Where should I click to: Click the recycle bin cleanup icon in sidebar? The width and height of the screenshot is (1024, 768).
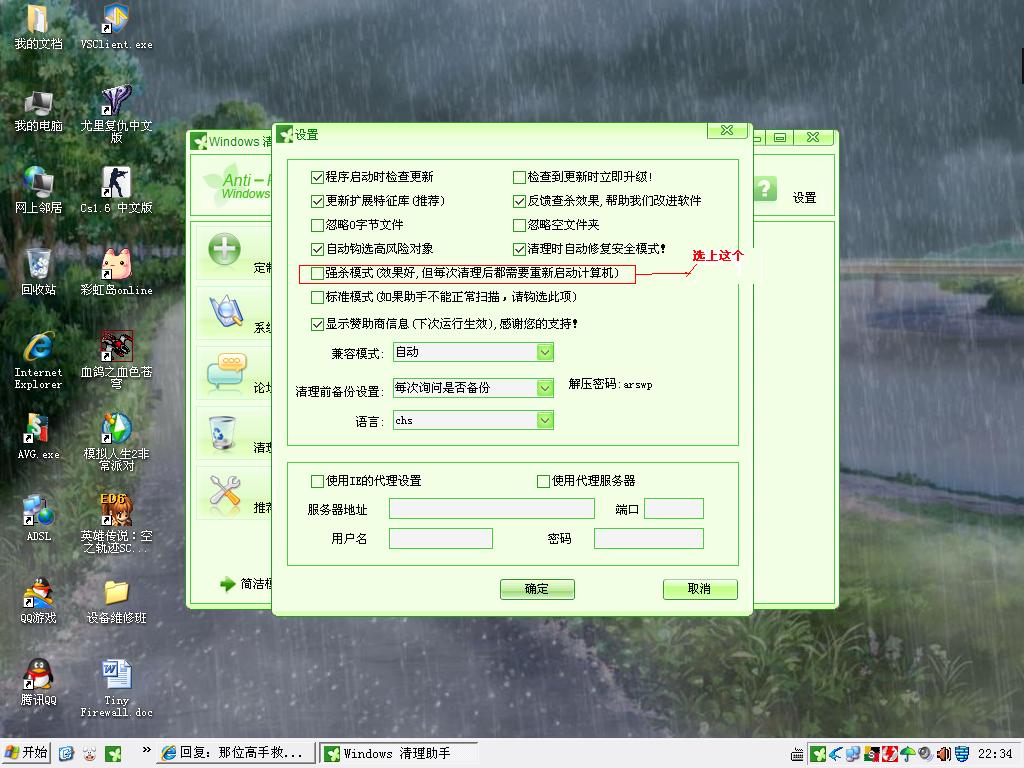pyautogui.click(x=222, y=434)
